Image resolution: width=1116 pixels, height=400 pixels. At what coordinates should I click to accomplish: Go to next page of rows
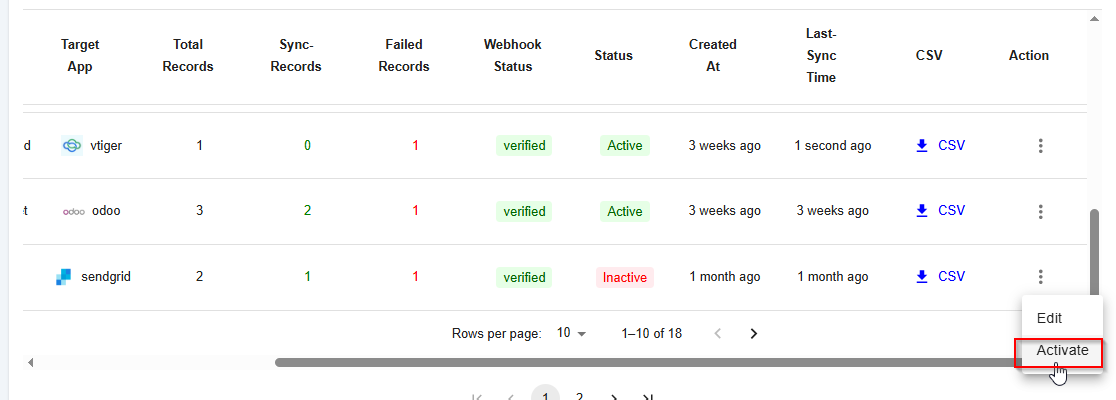click(754, 333)
